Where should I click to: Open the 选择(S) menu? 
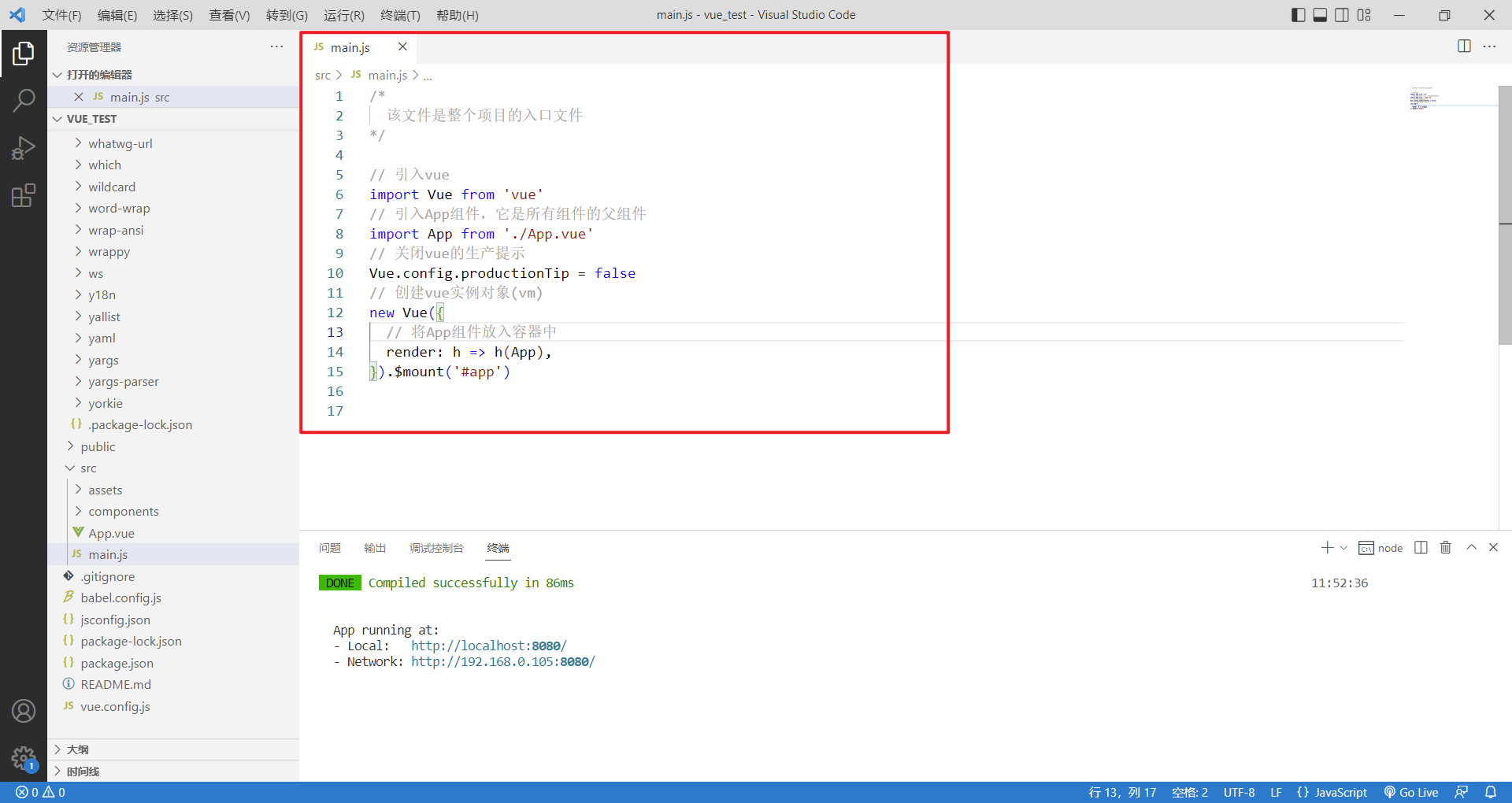172,15
